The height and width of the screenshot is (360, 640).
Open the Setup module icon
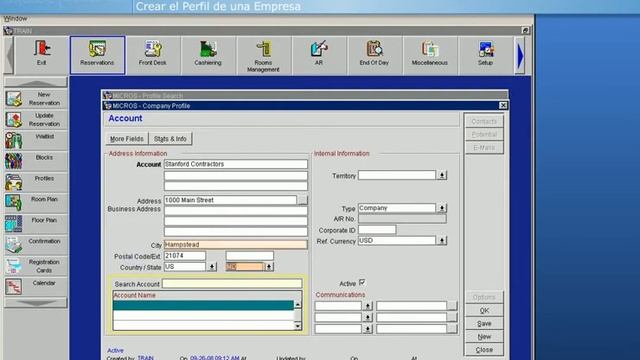pyautogui.click(x=485, y=55)
